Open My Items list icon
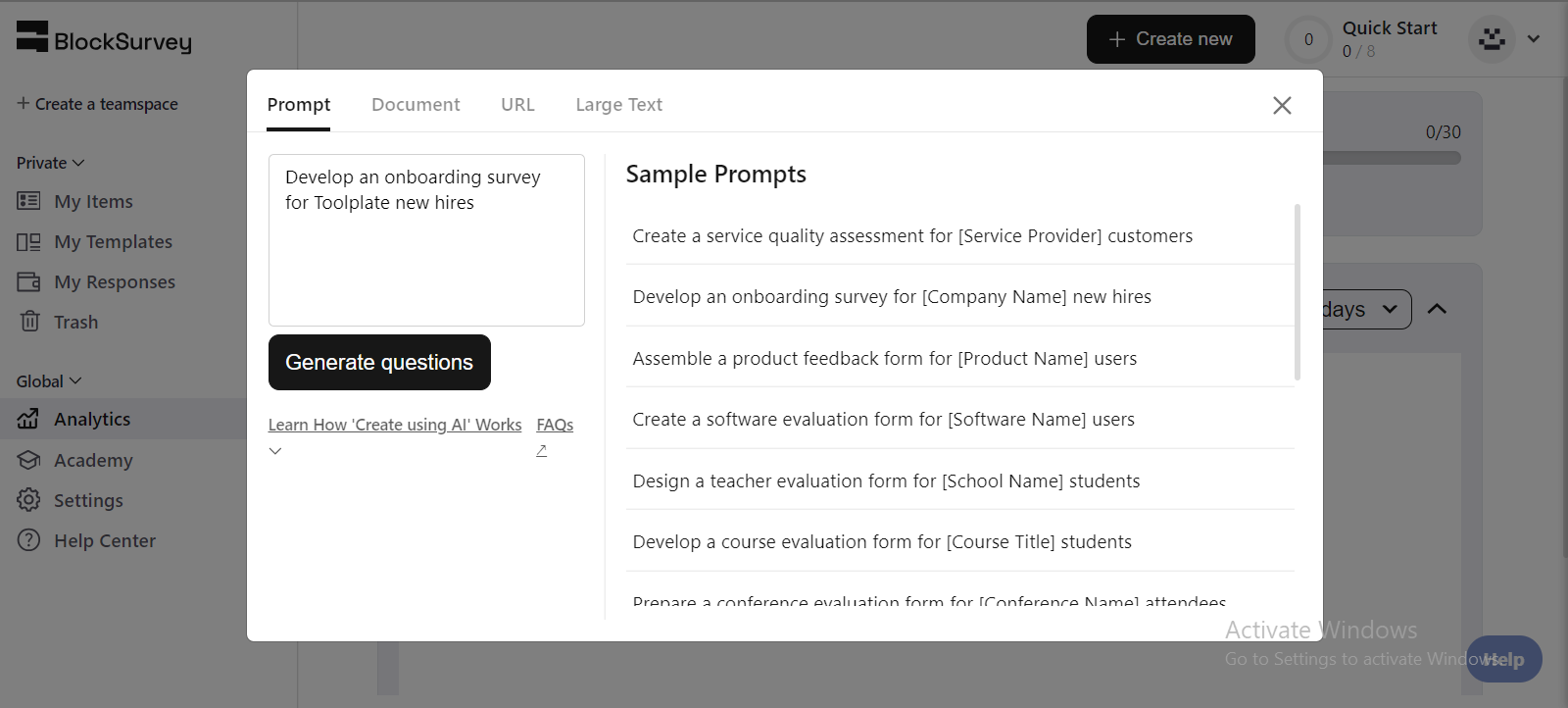Screen dimensions: 1568x708 pos(28,201)
